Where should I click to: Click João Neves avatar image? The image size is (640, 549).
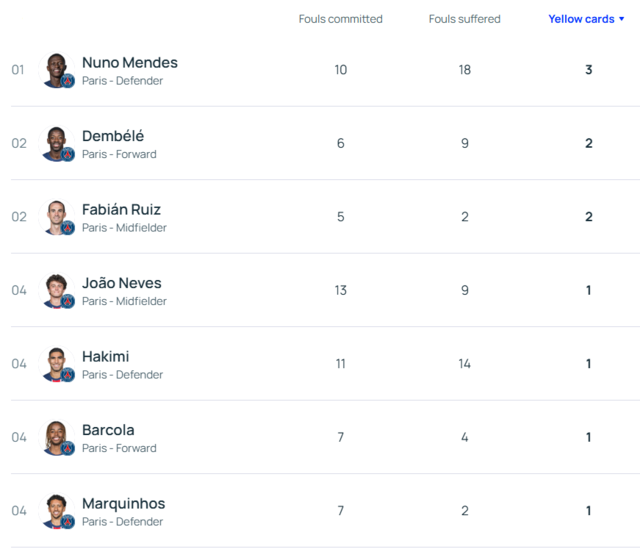click(56, 290)
